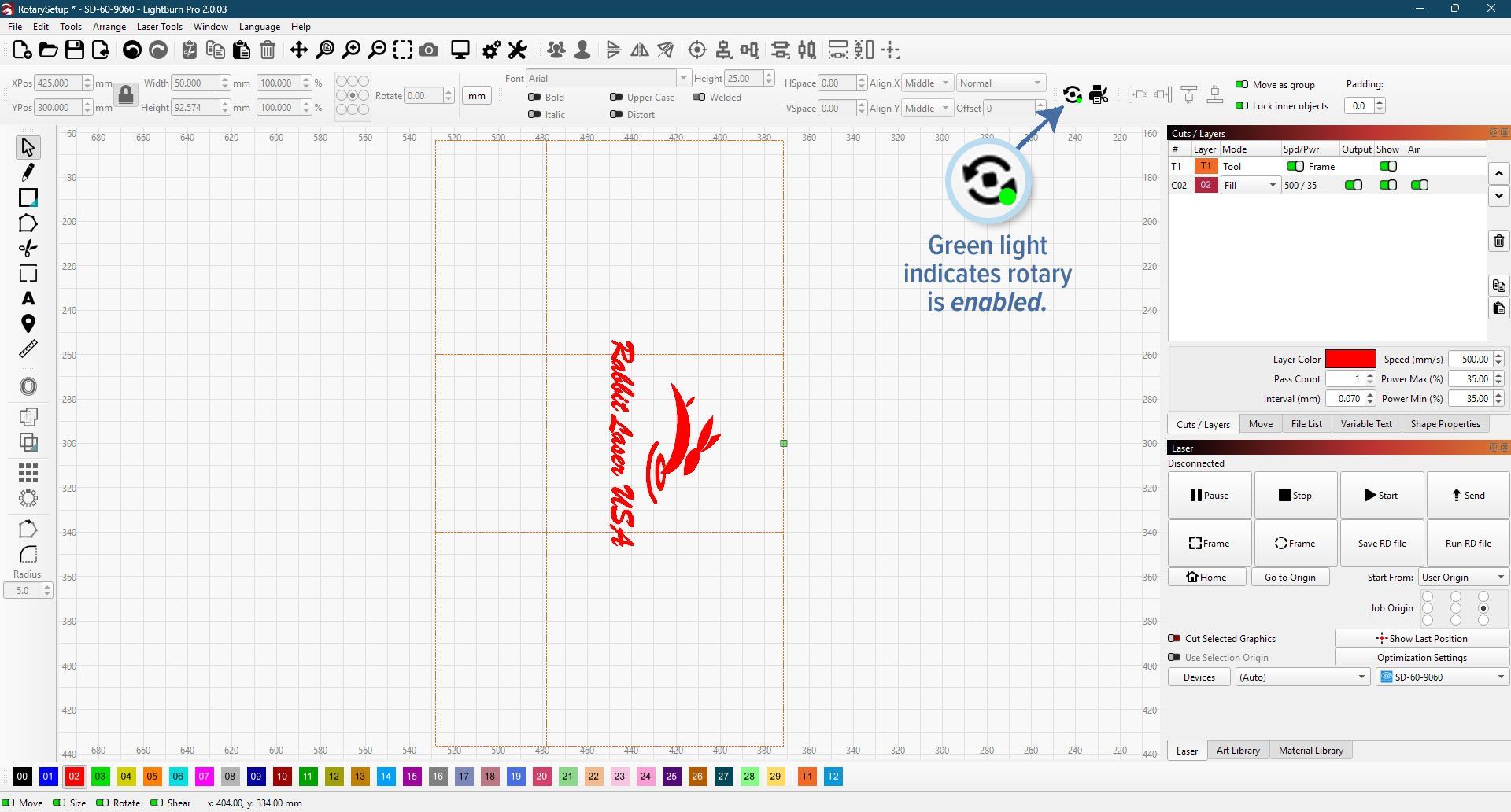
Task: Select the Polygon drawing tool
Action: [28, 223]
